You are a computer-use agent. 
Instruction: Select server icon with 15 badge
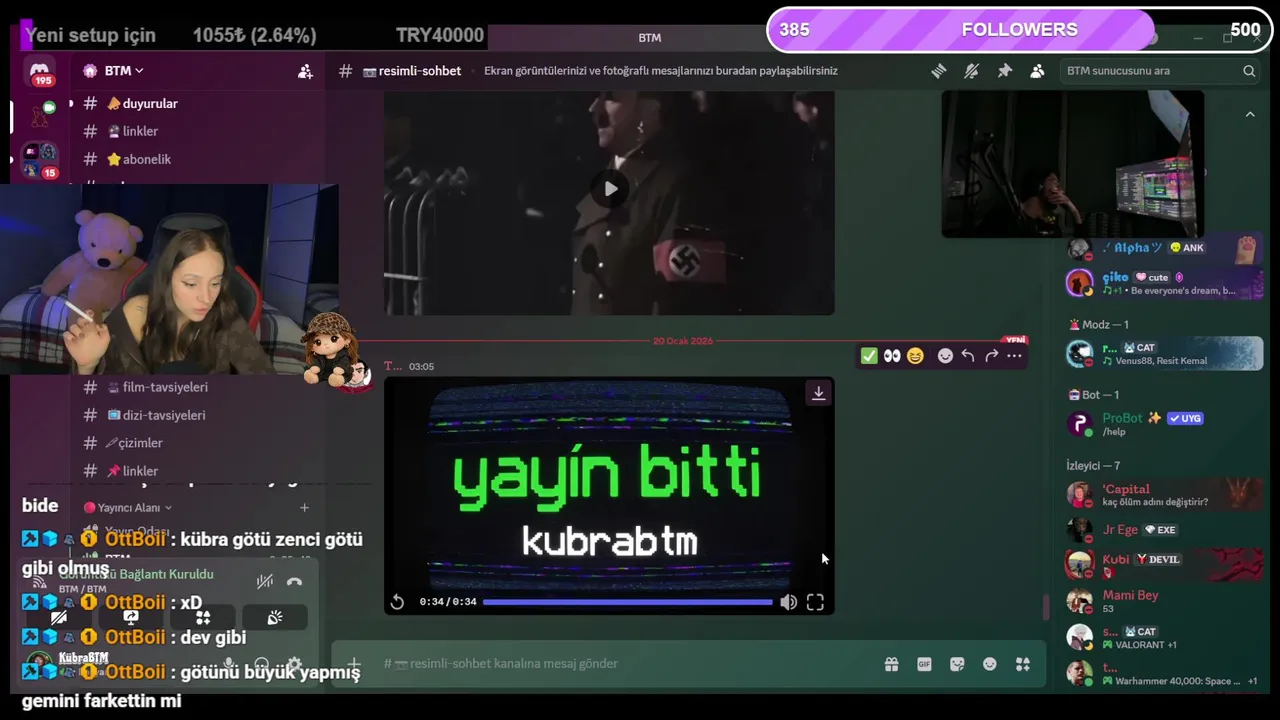(40, 160)
